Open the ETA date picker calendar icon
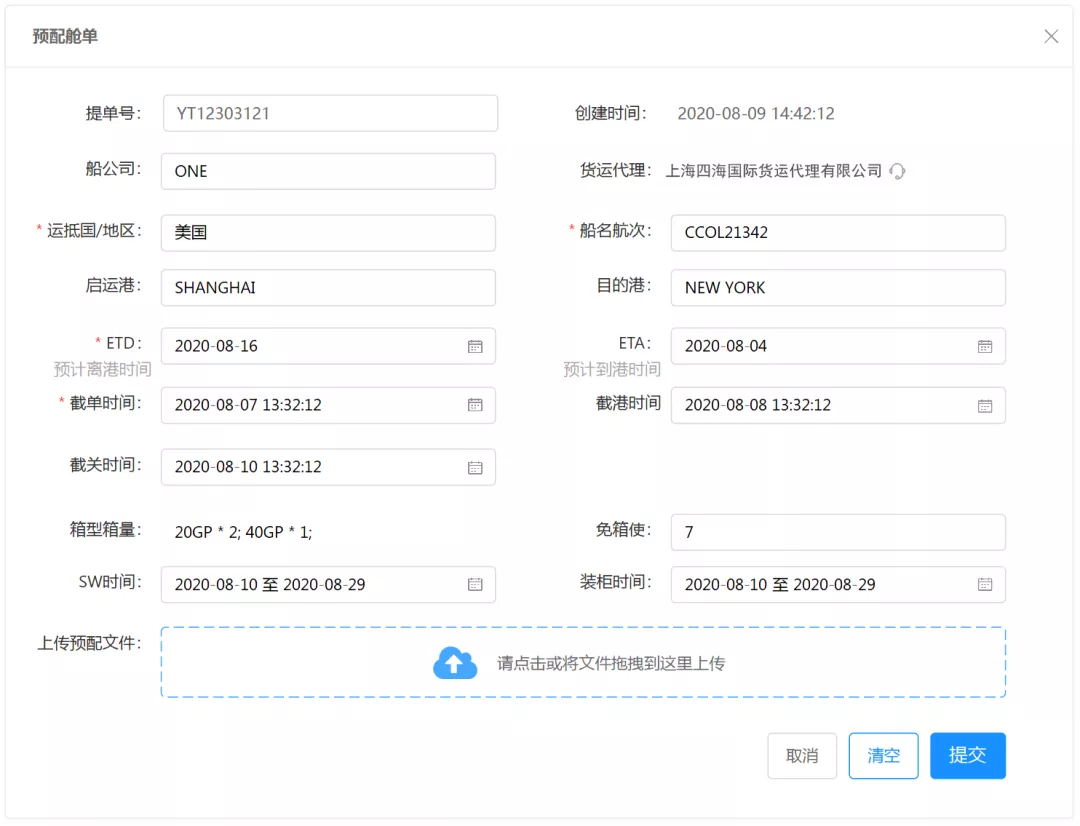Viewport: 1080px width, 826px height. (987, 345)
